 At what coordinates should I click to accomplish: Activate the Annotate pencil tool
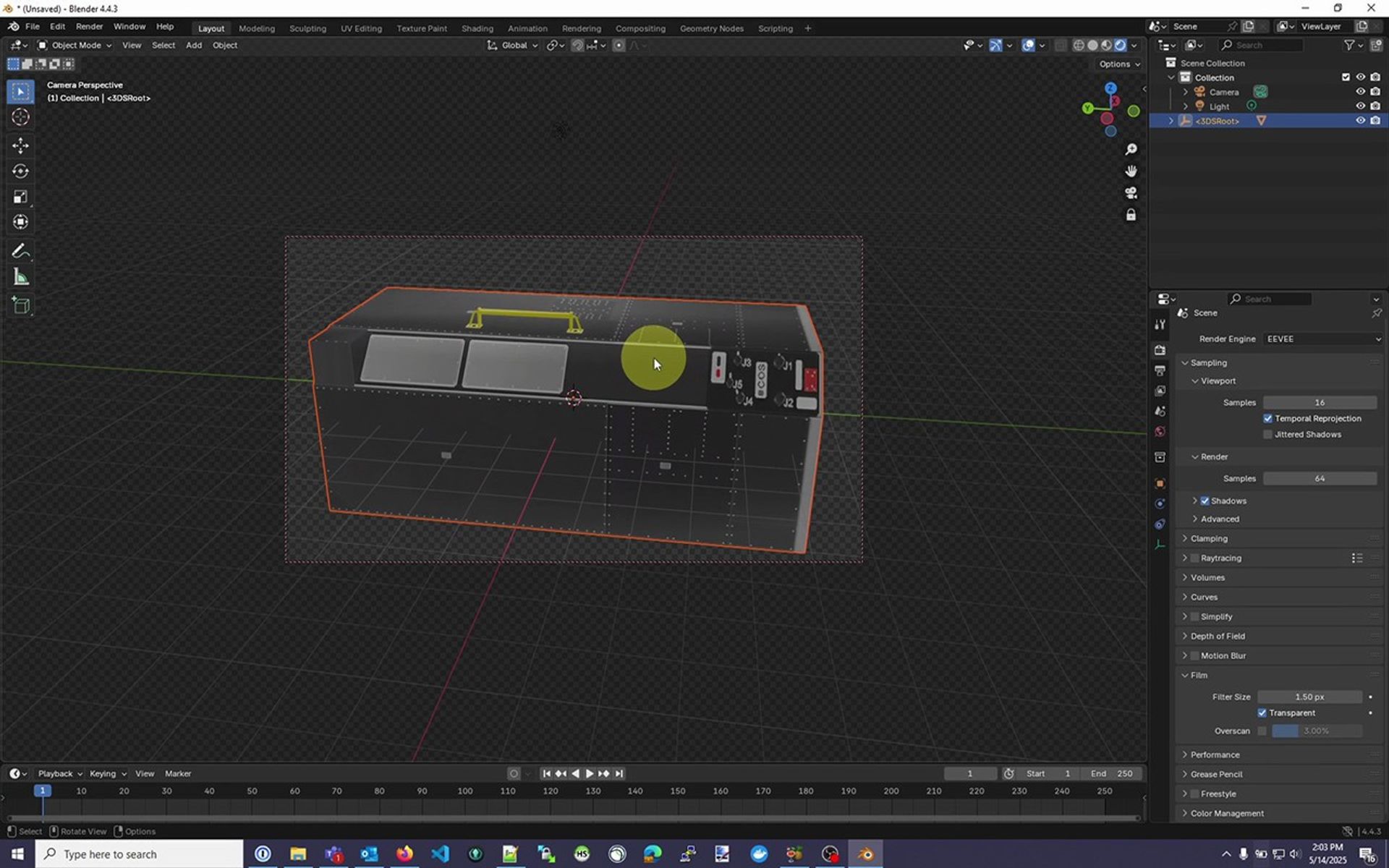pos(20,251)
